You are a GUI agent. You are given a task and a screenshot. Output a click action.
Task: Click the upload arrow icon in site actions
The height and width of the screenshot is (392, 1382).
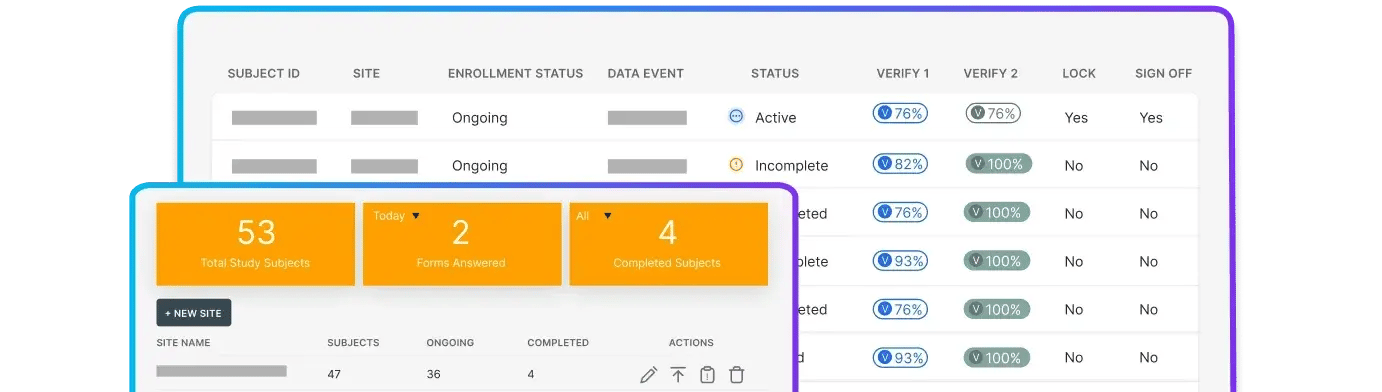tap(678, 375)
